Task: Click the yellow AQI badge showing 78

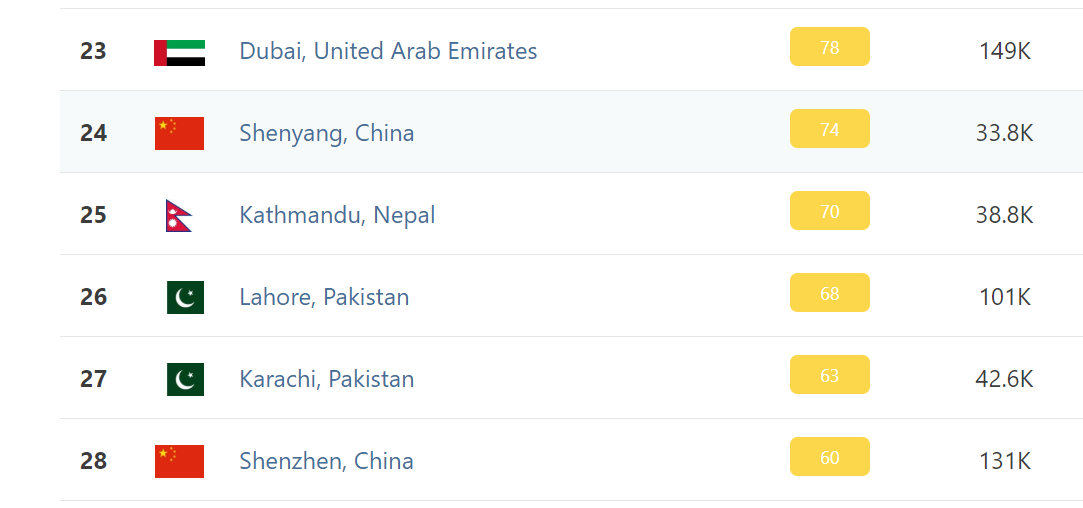Action: tap(830, 46)
